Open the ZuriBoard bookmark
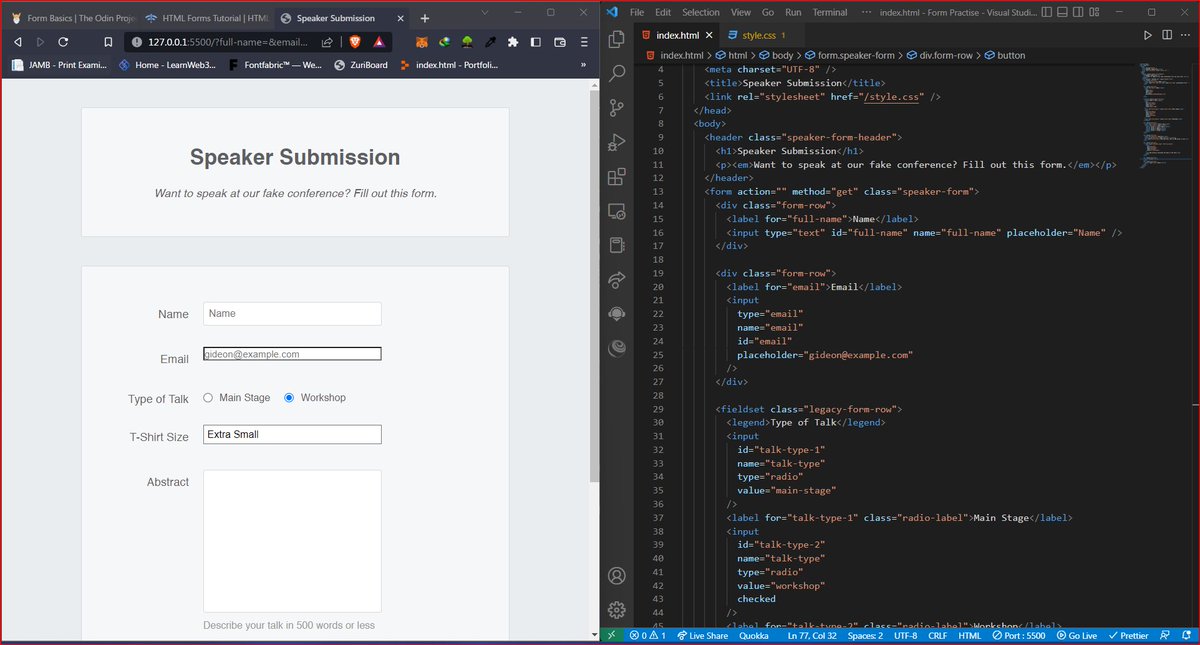Viewport: 1200px width, 645px height. pos(360,65)
